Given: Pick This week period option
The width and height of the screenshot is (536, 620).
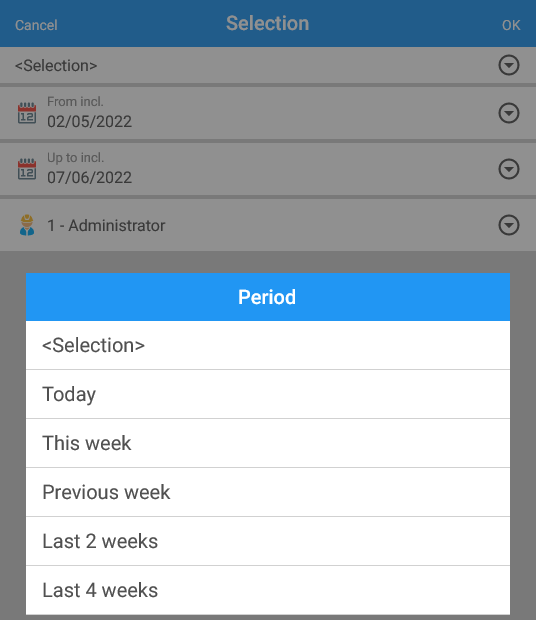Looking at the screenshot, I should click(x=268, y=443).
